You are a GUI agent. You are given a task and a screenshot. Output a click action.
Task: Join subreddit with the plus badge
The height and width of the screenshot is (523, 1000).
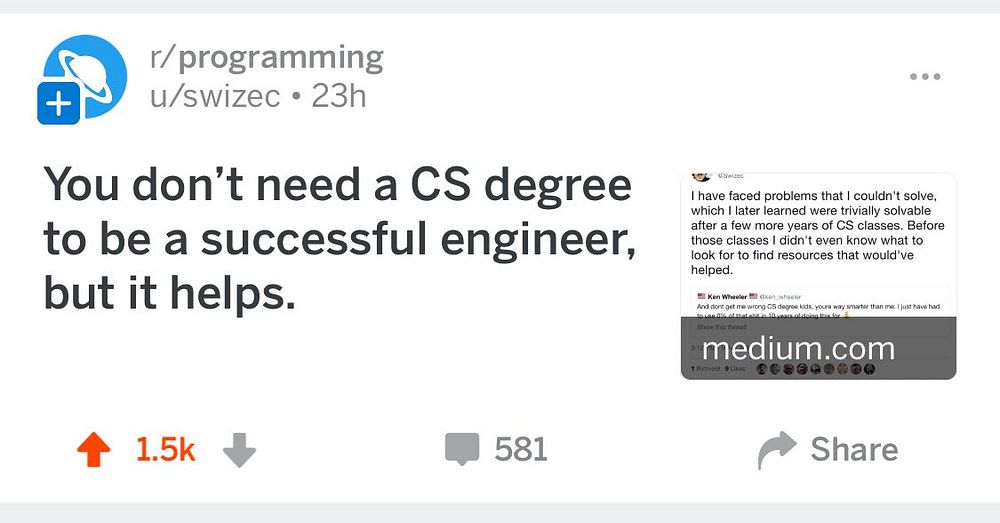coord(60,105)
